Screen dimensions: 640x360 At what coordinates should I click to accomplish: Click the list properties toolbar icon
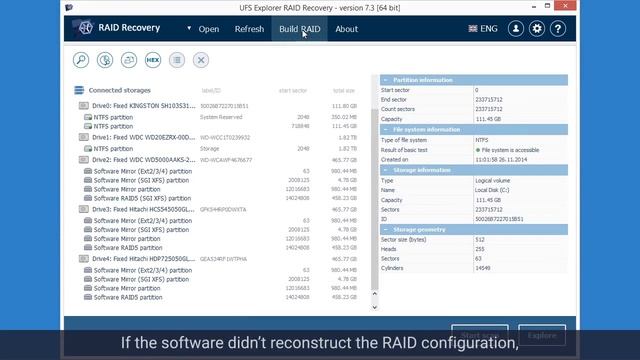click(x=177, y=60)
